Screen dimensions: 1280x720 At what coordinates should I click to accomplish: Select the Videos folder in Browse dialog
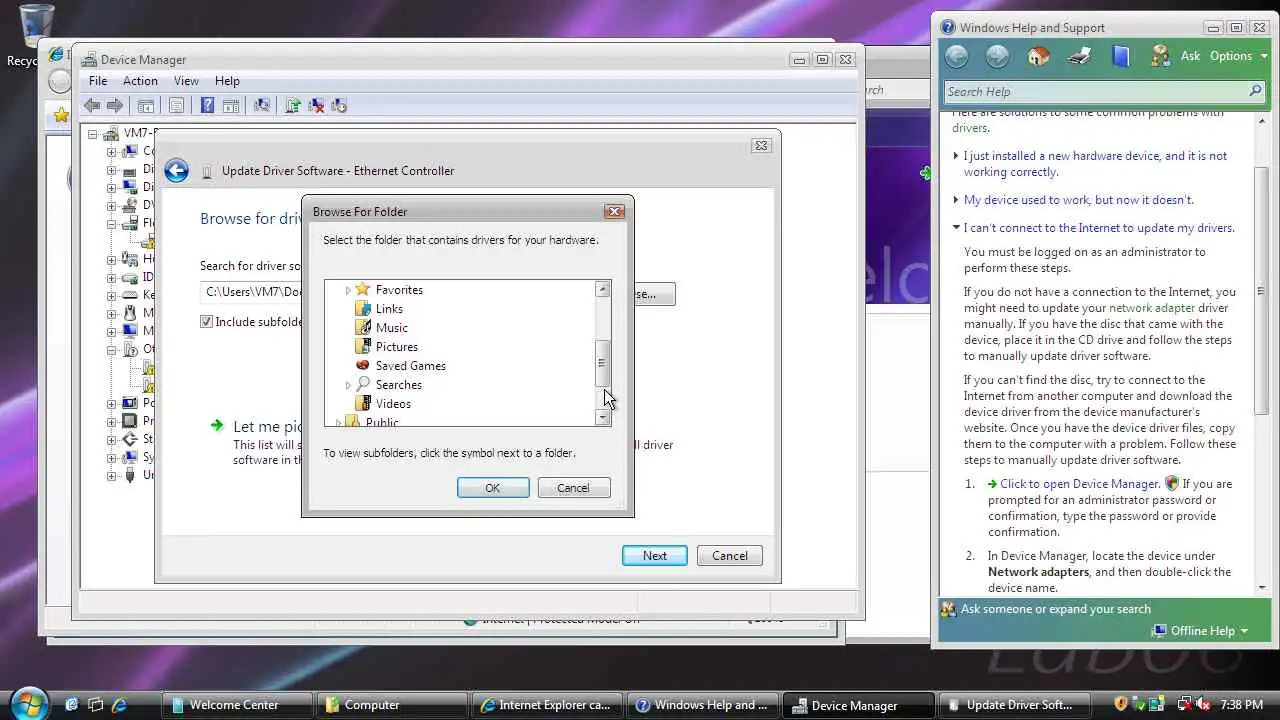(393, 404)
